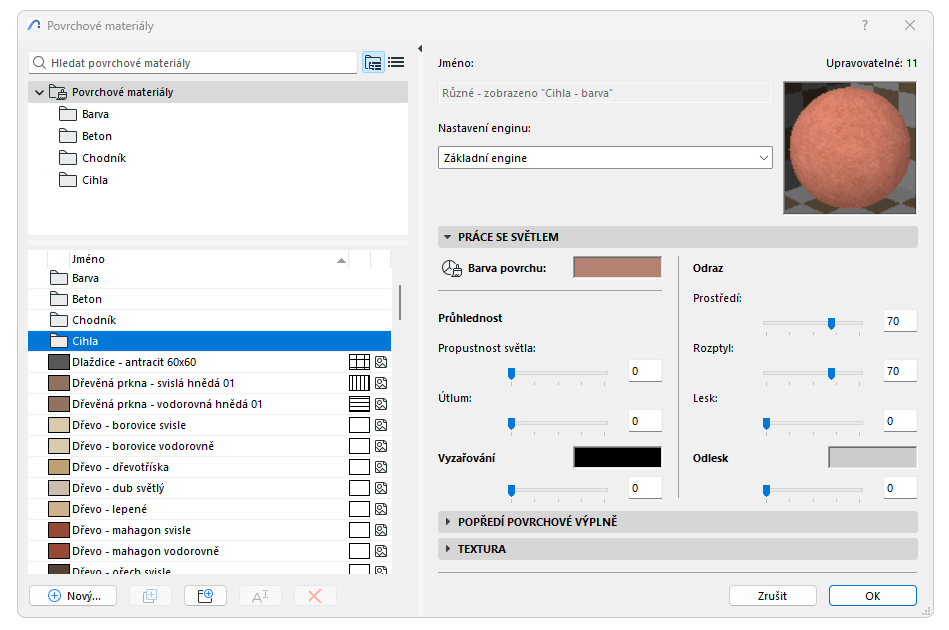Viewport: 949px width, 630px height.
Task: Click empty hatch box for Dřevo - dub světlý
Action: coord(360,488)
